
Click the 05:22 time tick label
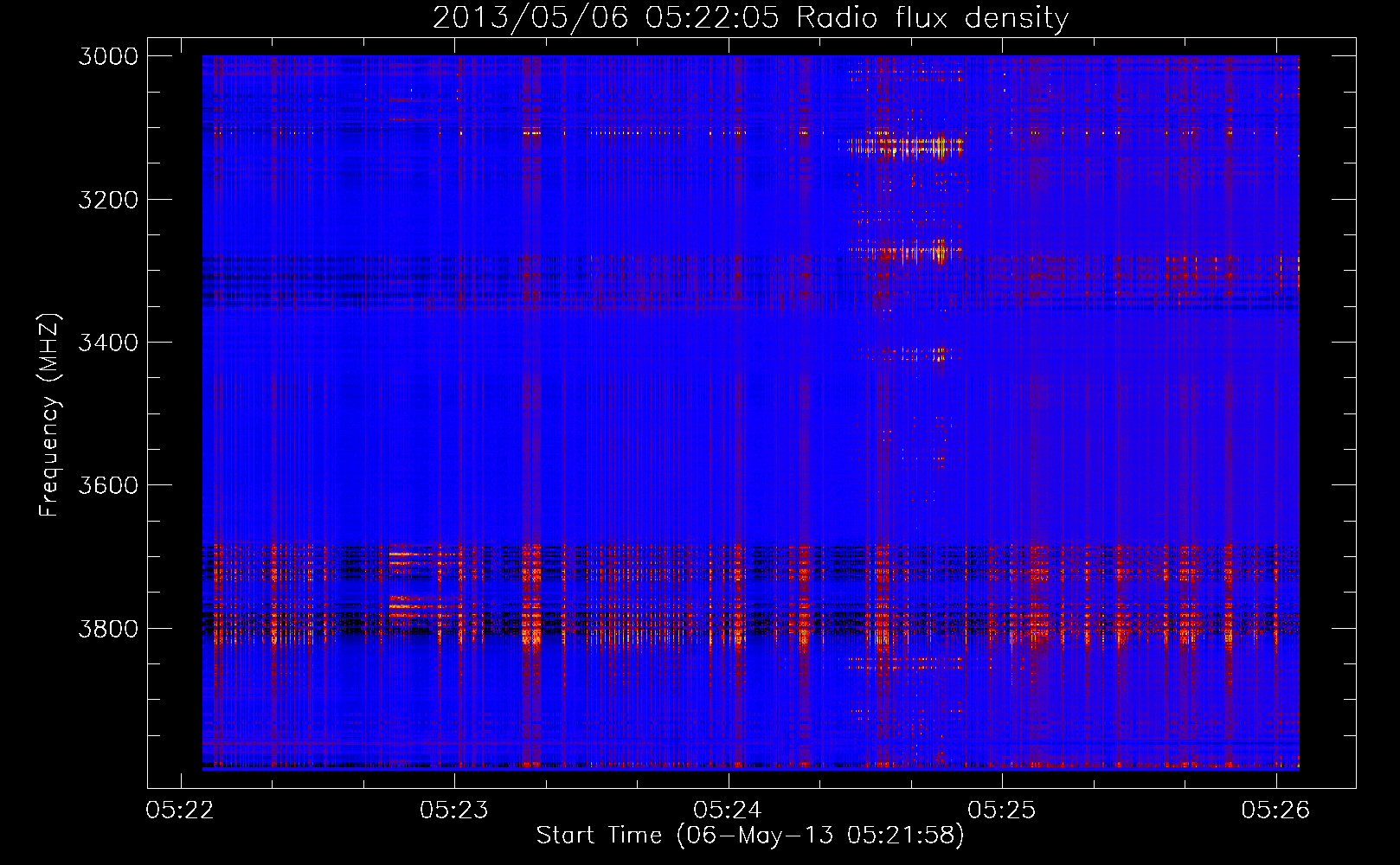click(180, 810)
